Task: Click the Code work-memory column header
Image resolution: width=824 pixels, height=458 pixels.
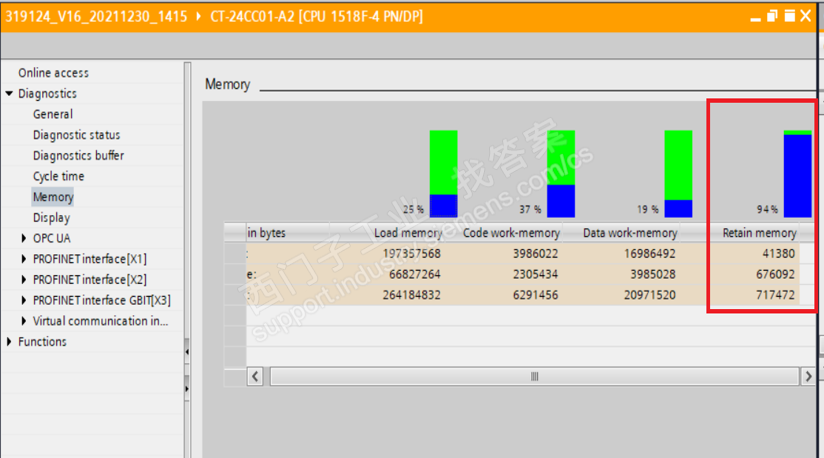Action: pos(511,233)
